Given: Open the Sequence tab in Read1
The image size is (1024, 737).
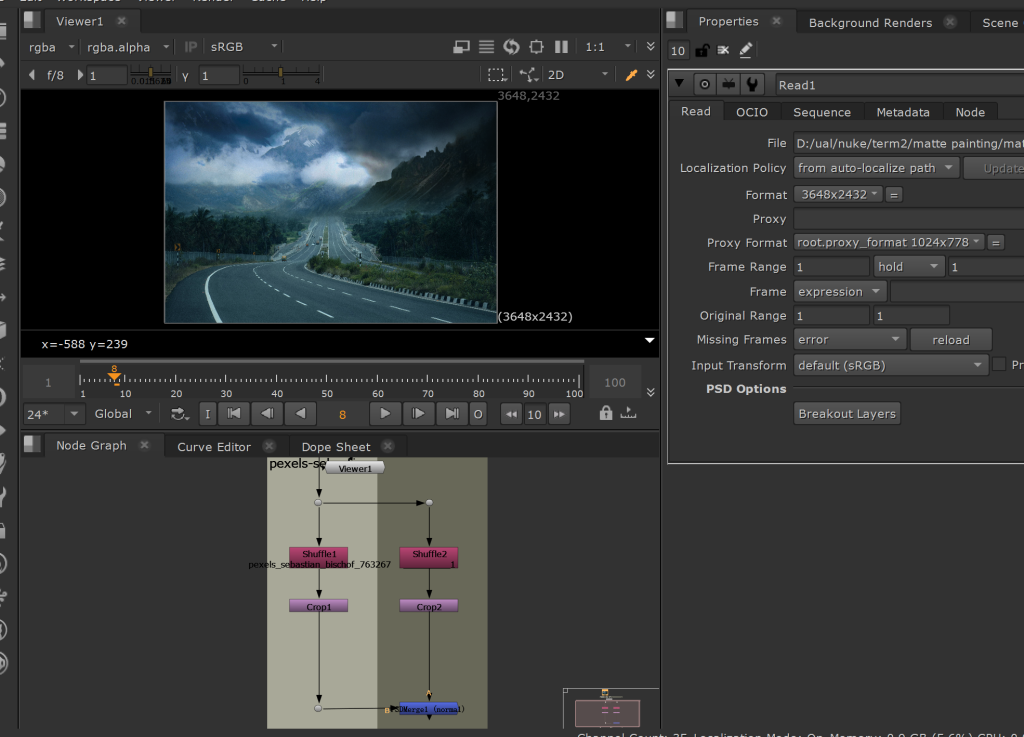Looking at the screenshot, I should (x=822, y=112).
